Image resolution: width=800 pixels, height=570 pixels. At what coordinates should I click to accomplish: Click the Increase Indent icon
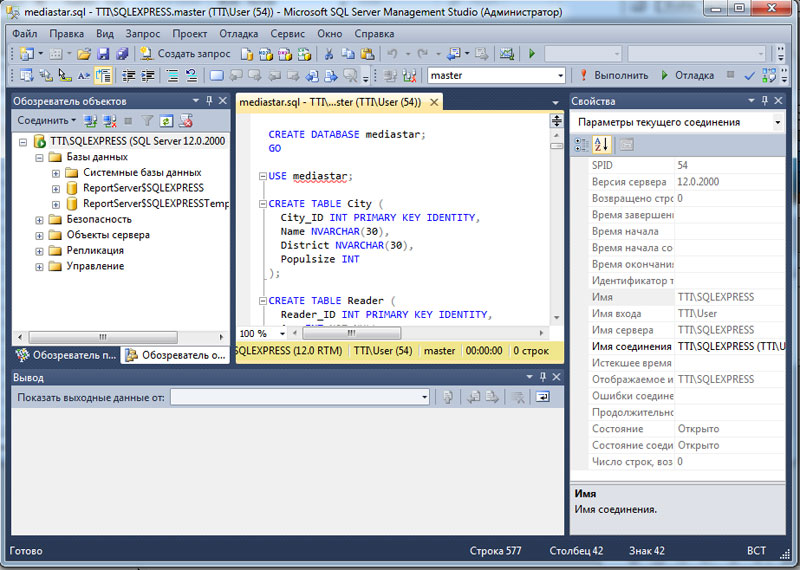coord(148,76)
